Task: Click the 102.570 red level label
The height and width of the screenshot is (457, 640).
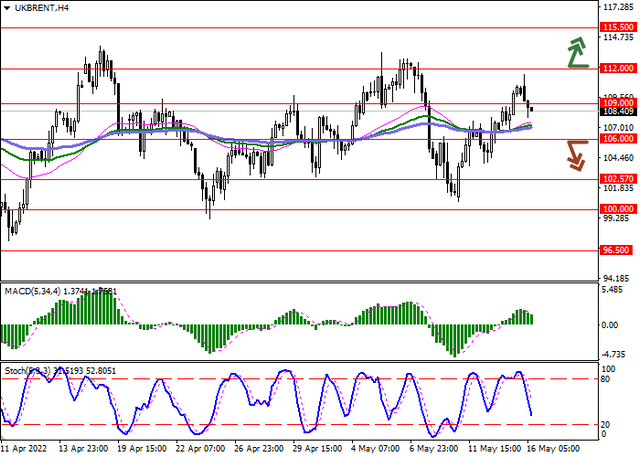Action: (x=618, y=179)
